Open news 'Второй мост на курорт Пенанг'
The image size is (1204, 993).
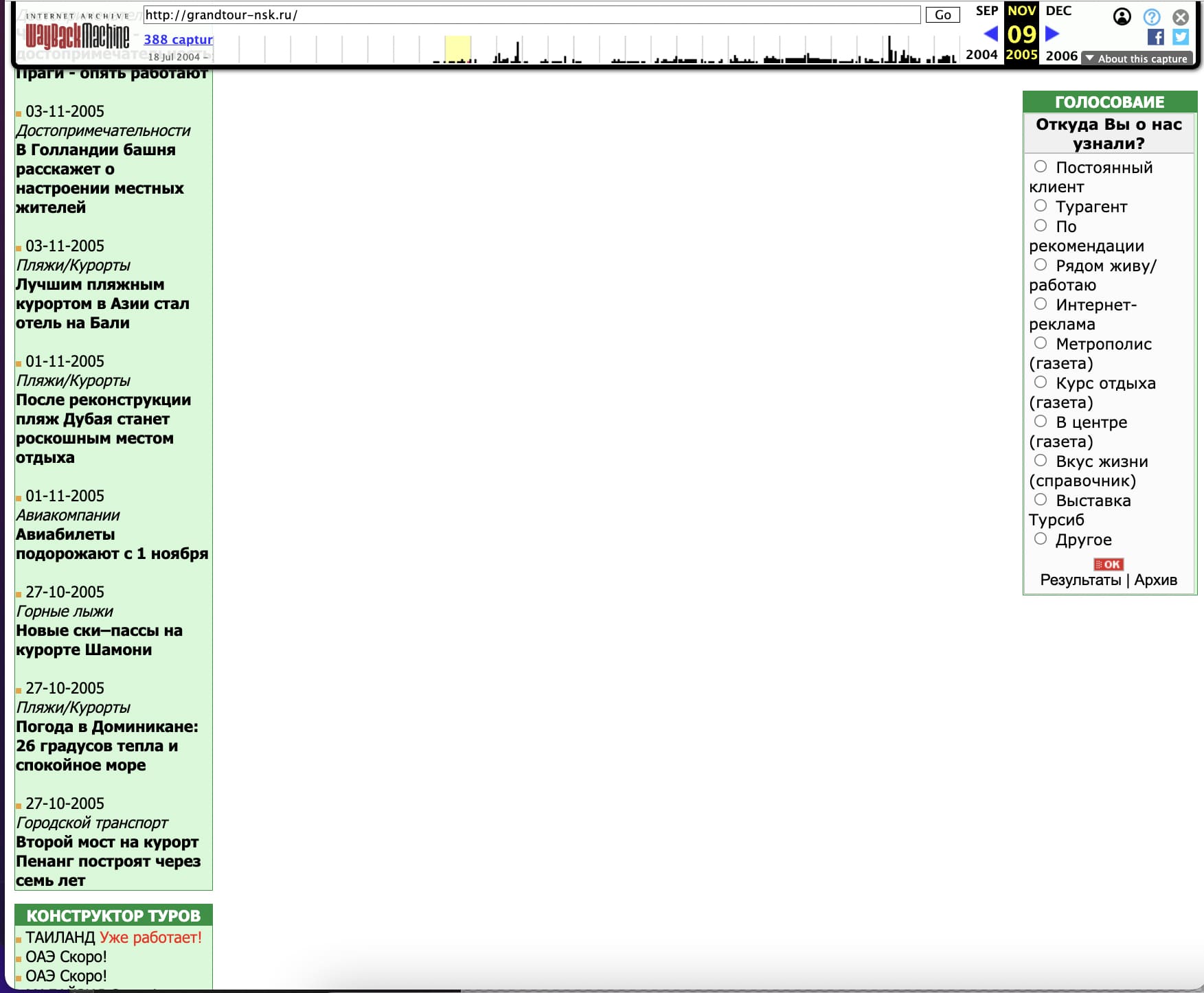(x=108, y=861)
